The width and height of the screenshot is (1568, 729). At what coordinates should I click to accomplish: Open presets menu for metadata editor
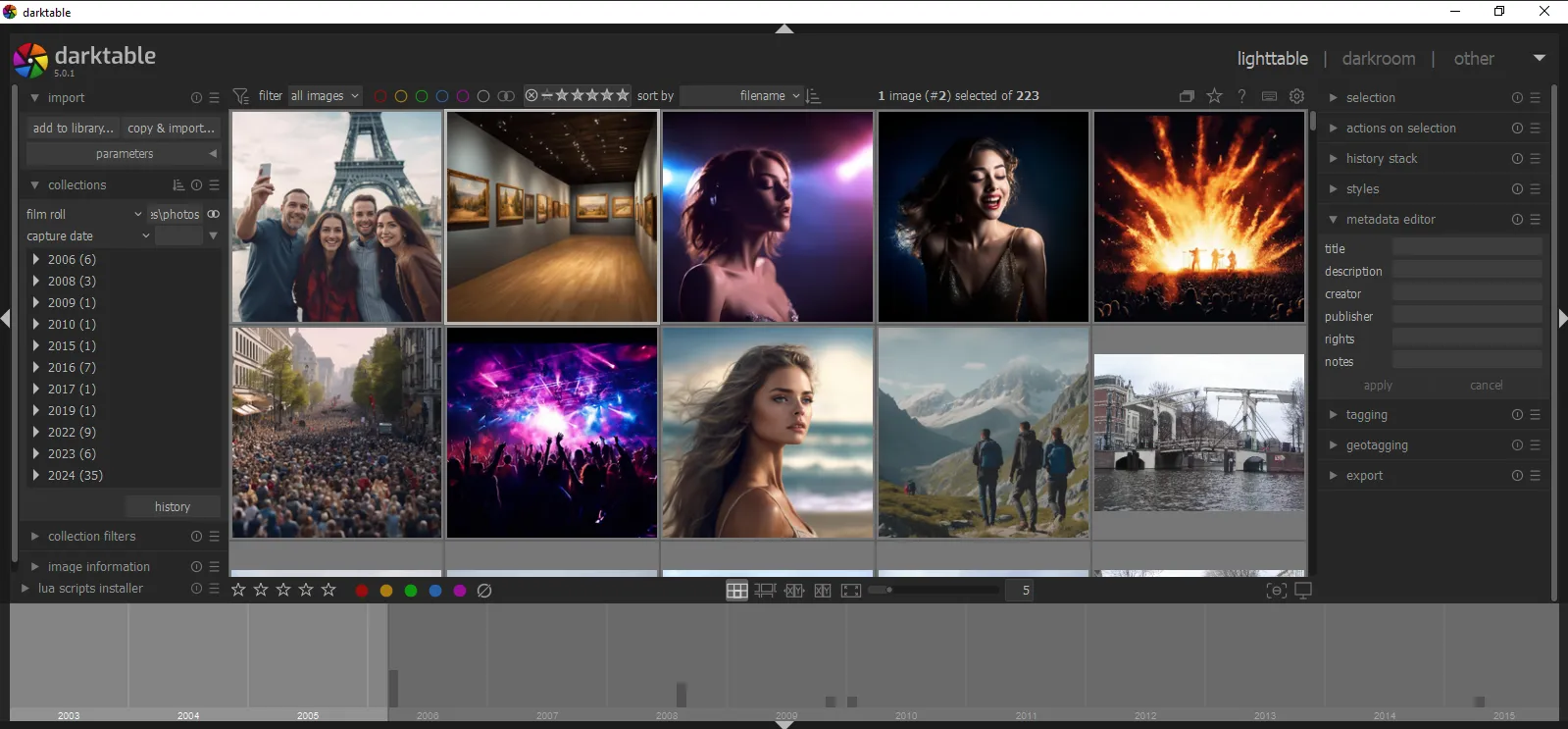pyautogui.click(x=1536, y=220)
